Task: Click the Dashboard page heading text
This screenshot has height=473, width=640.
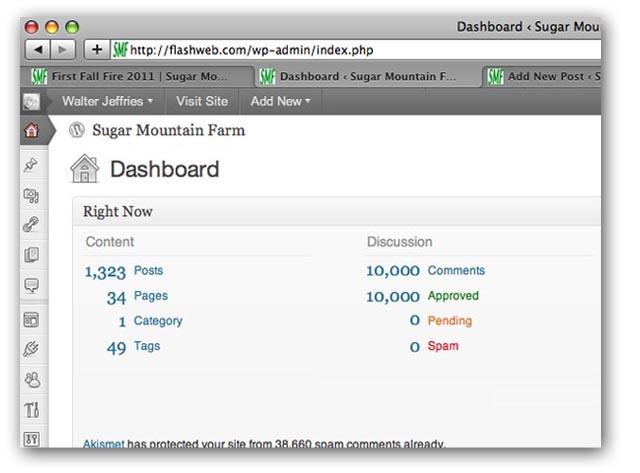Action: pos(164,169)
